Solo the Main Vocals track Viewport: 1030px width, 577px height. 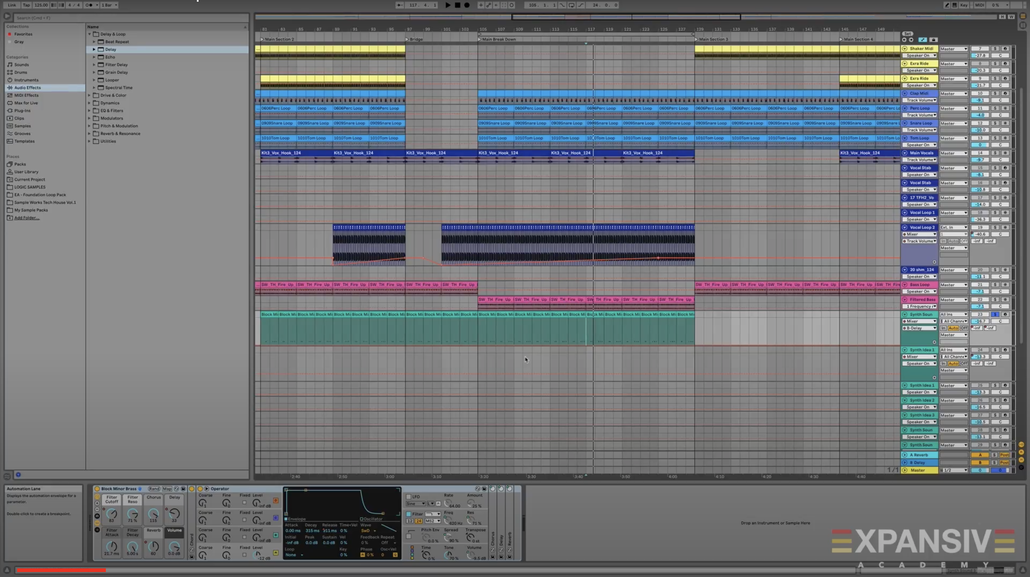(x=995, y=153)
